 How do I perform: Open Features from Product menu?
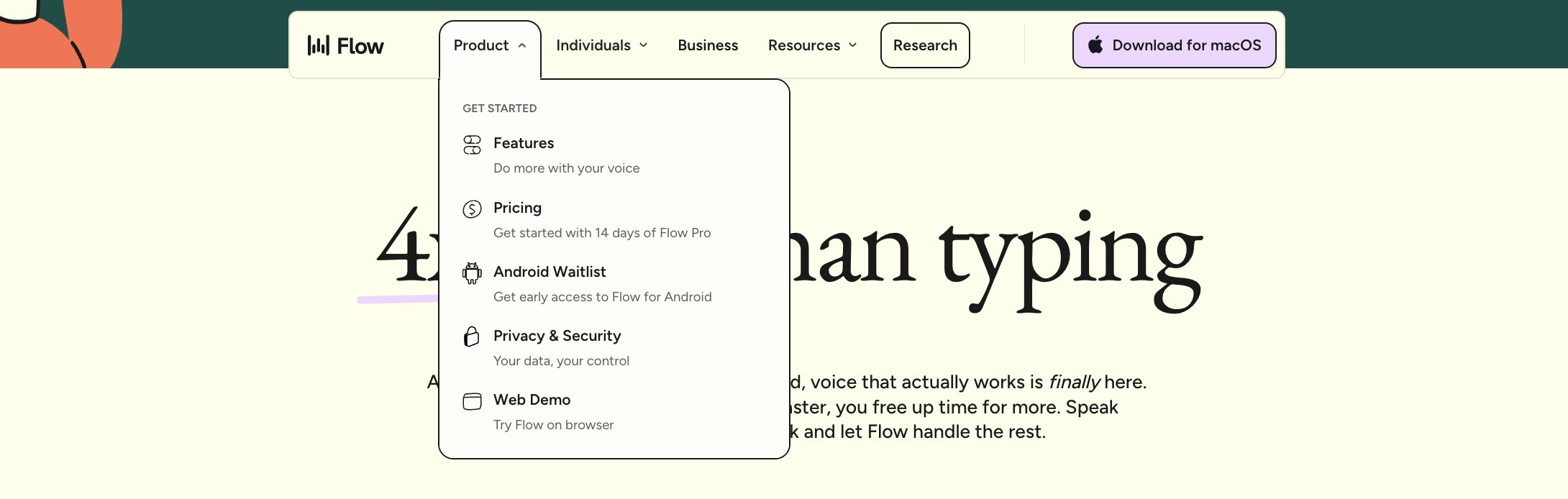coord(614,155)
